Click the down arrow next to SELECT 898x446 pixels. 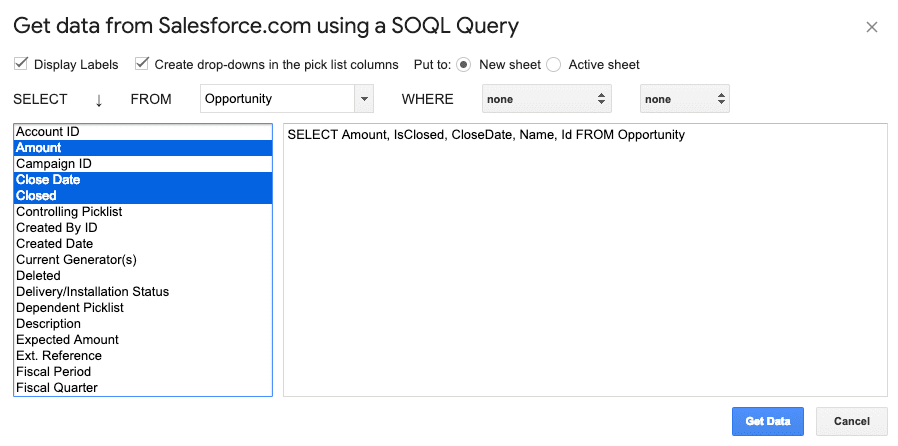[99, 100]
